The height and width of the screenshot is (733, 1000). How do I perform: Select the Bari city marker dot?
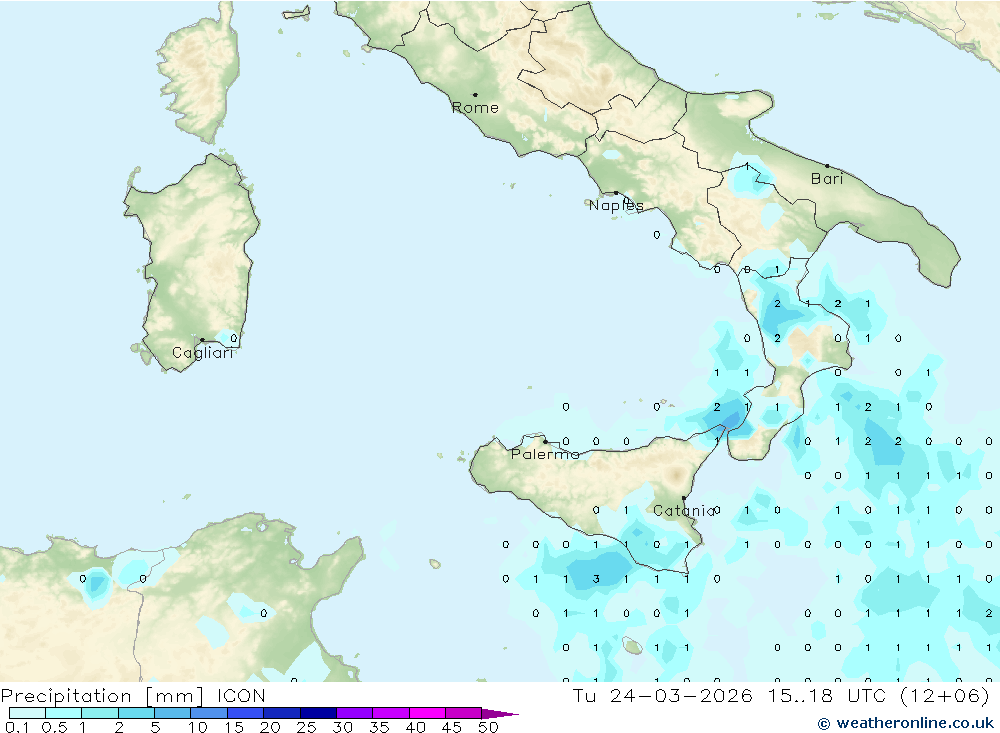coord(827,166)
